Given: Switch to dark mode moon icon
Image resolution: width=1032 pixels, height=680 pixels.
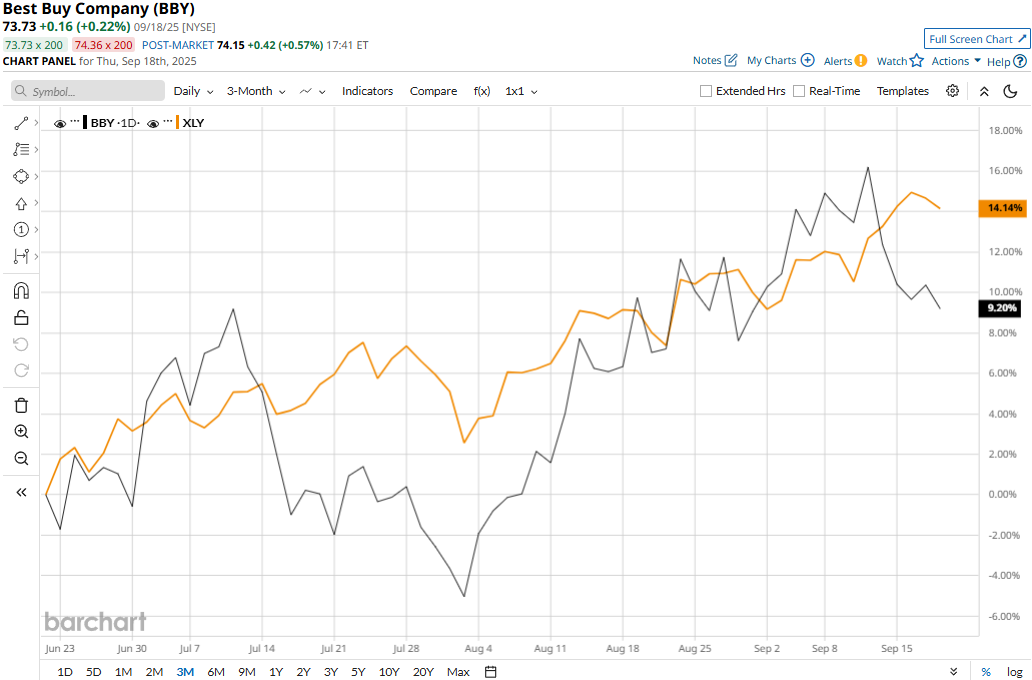Looking at the screenshot, I should tap(1010, 92).
